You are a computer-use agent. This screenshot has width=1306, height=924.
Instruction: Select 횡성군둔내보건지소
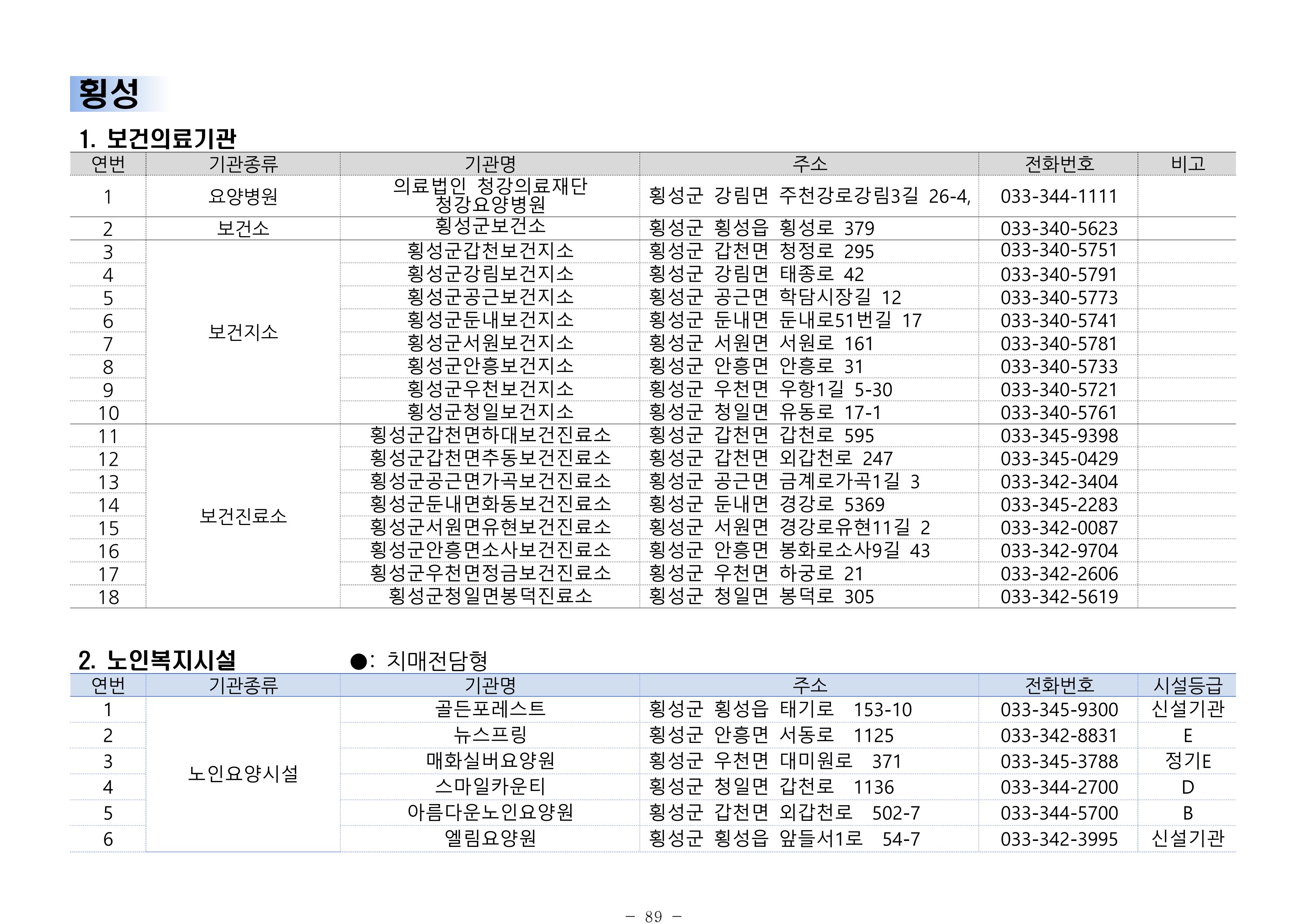(490, 320)
